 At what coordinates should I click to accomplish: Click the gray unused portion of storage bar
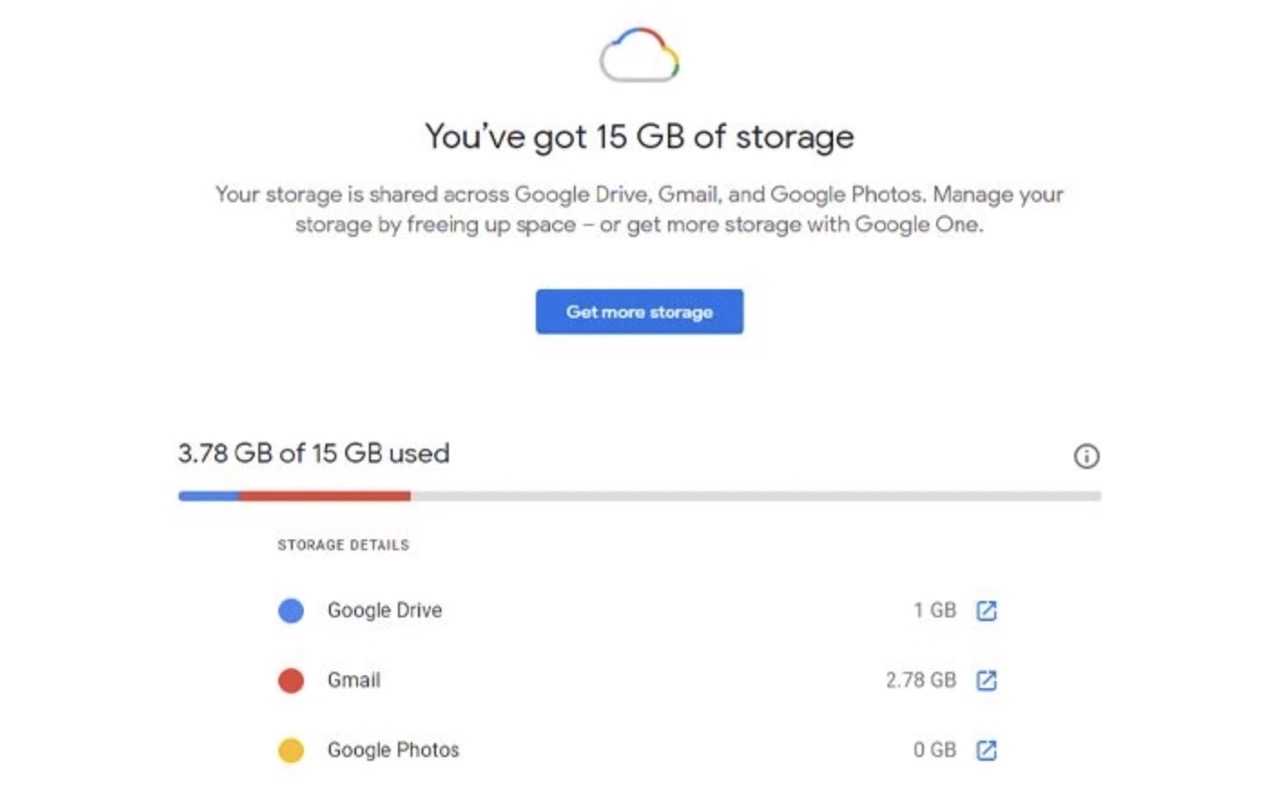755,496
